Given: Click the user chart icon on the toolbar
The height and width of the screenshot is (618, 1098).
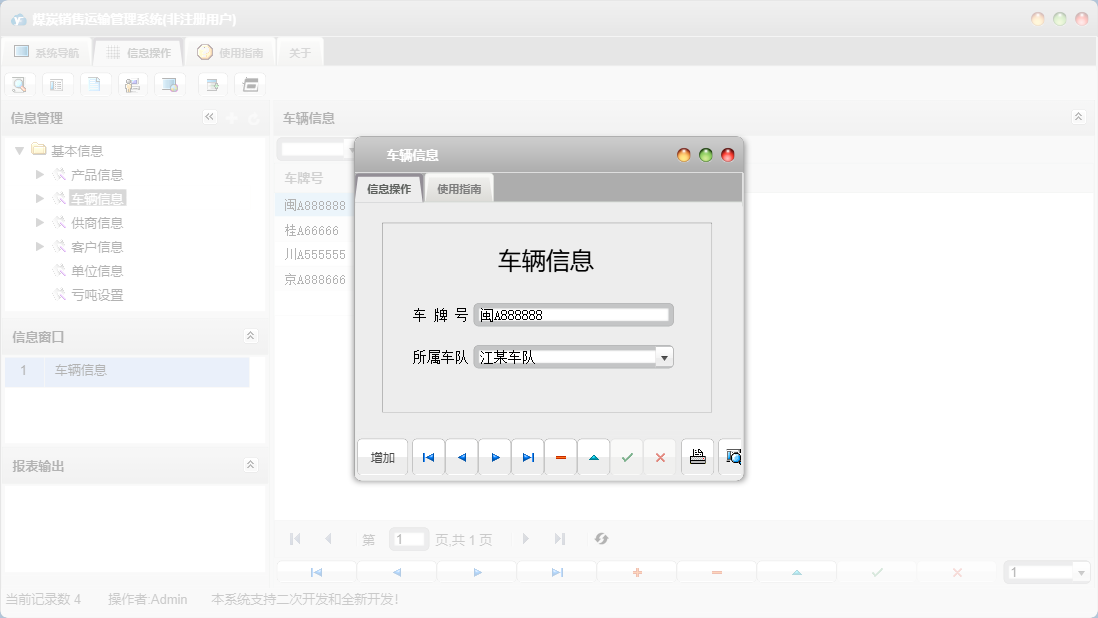Looking at the screenshot, I should coord(133,84).
